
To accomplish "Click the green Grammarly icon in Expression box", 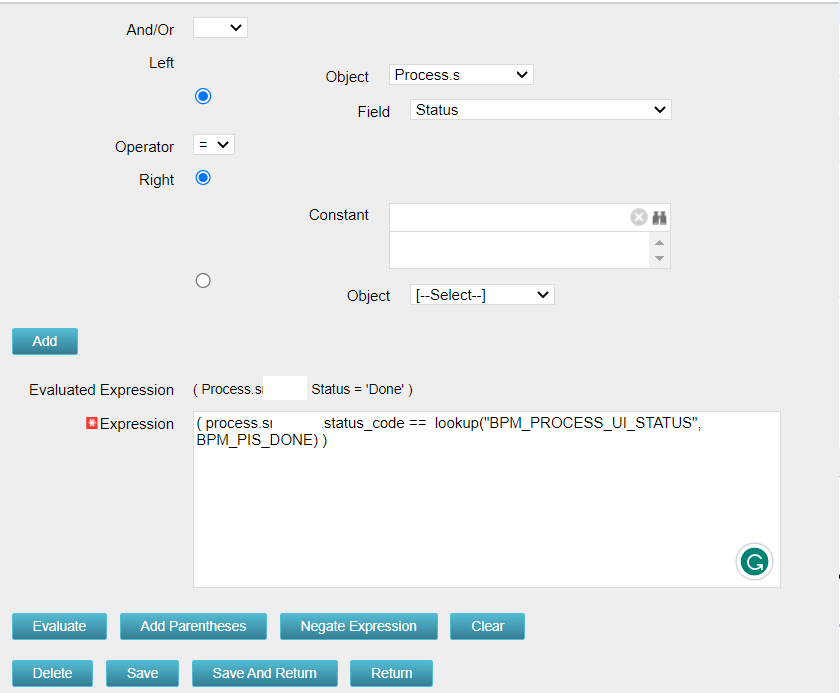I will click(754, 561).
